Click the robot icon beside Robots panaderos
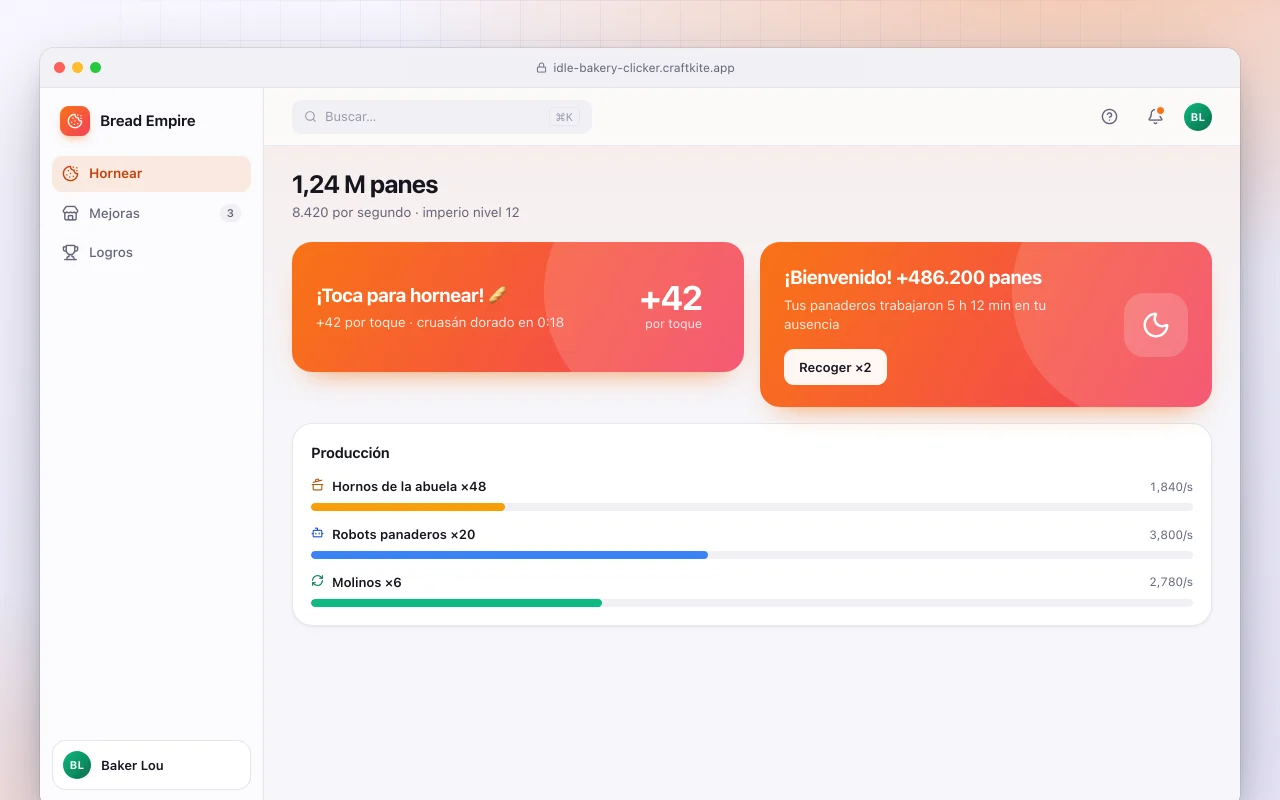 click(318, 534)
